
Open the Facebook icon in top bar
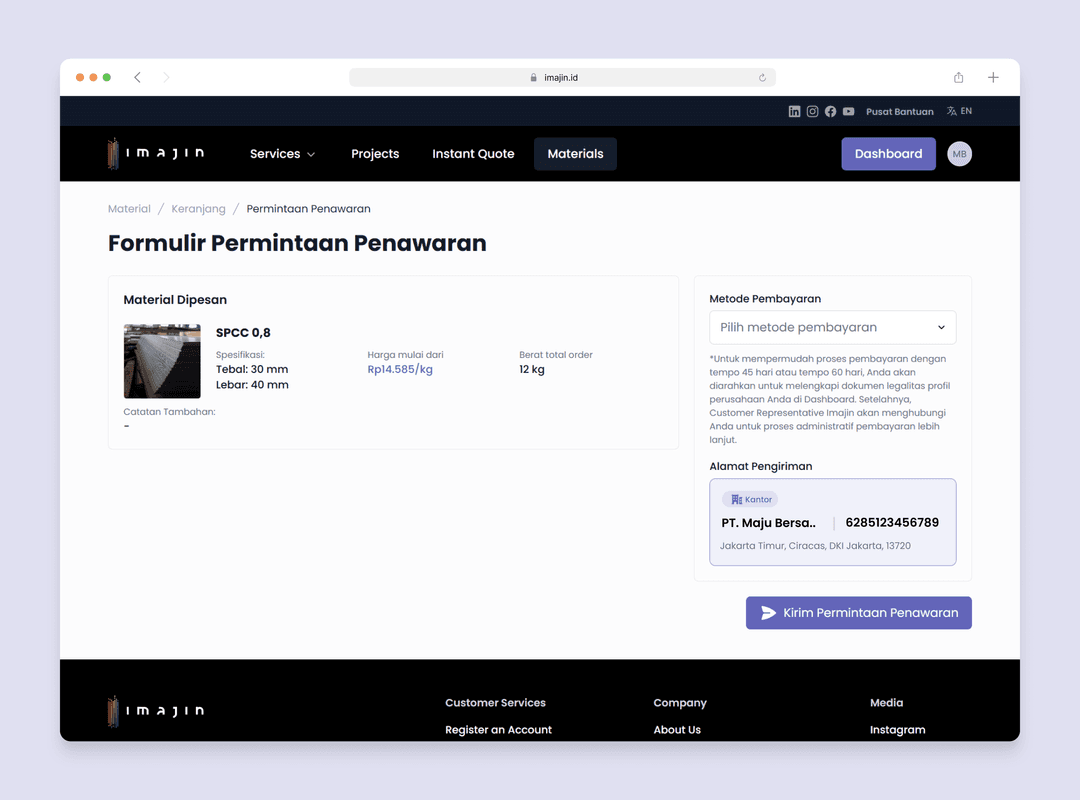point(830,112)
